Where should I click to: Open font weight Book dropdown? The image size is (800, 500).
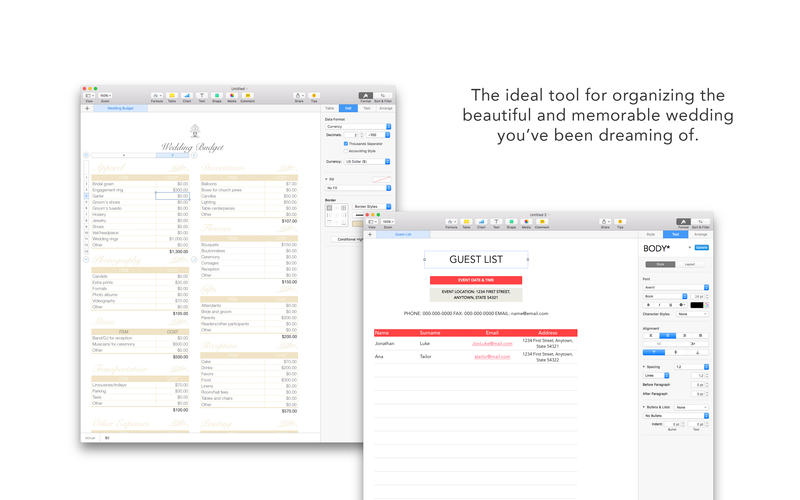665,296
